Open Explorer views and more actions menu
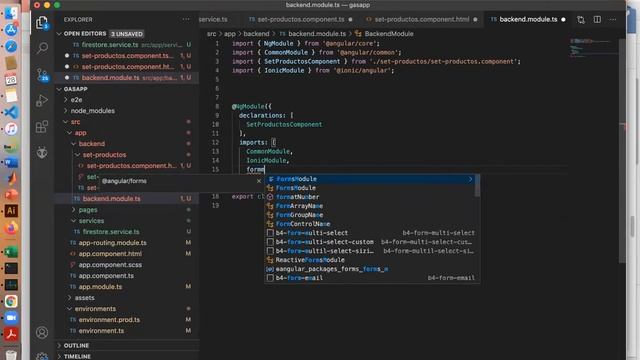This screenshot has width=640, height=360. (x=186, y=19)
